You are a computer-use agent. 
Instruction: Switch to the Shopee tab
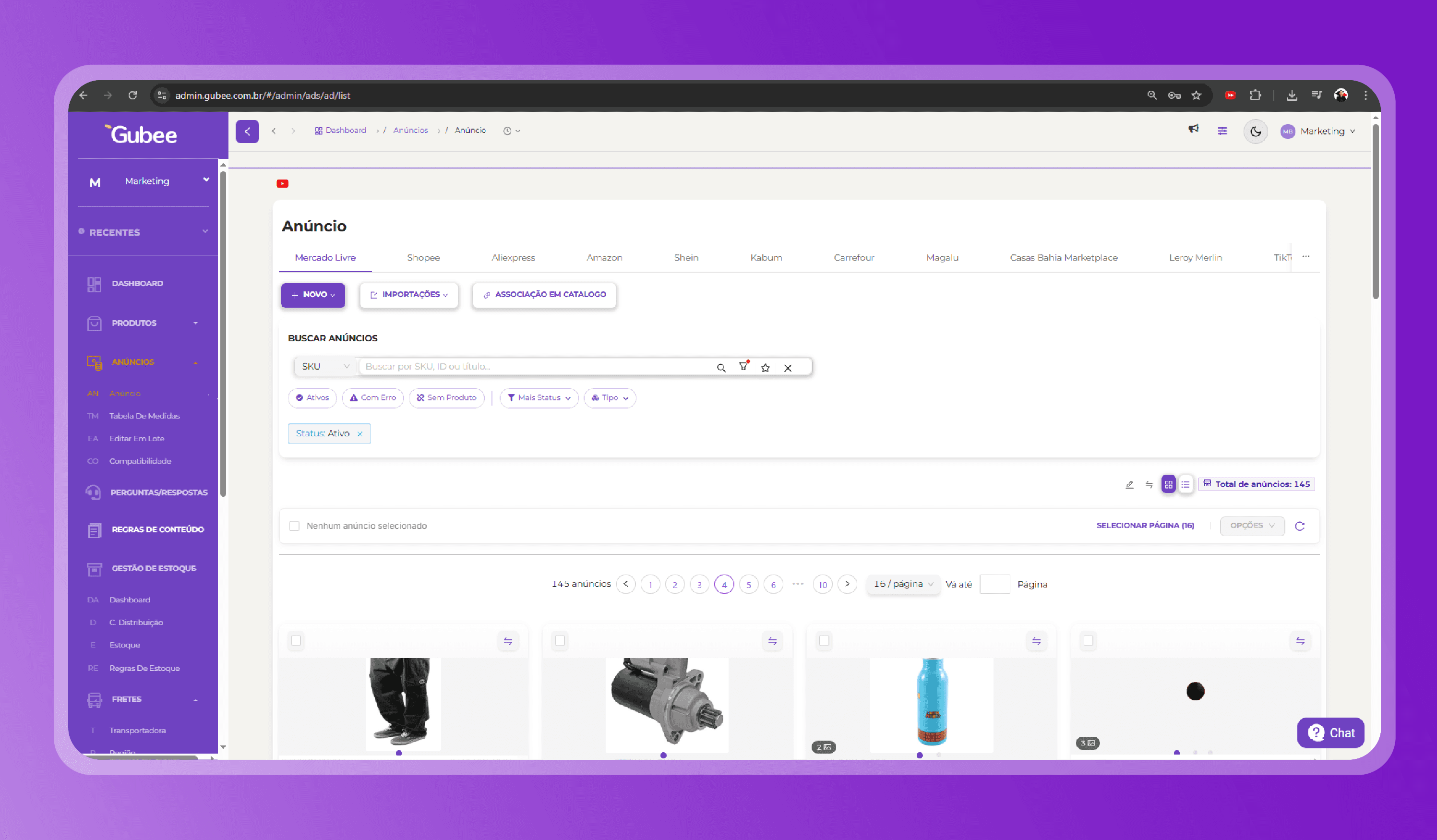423,258
